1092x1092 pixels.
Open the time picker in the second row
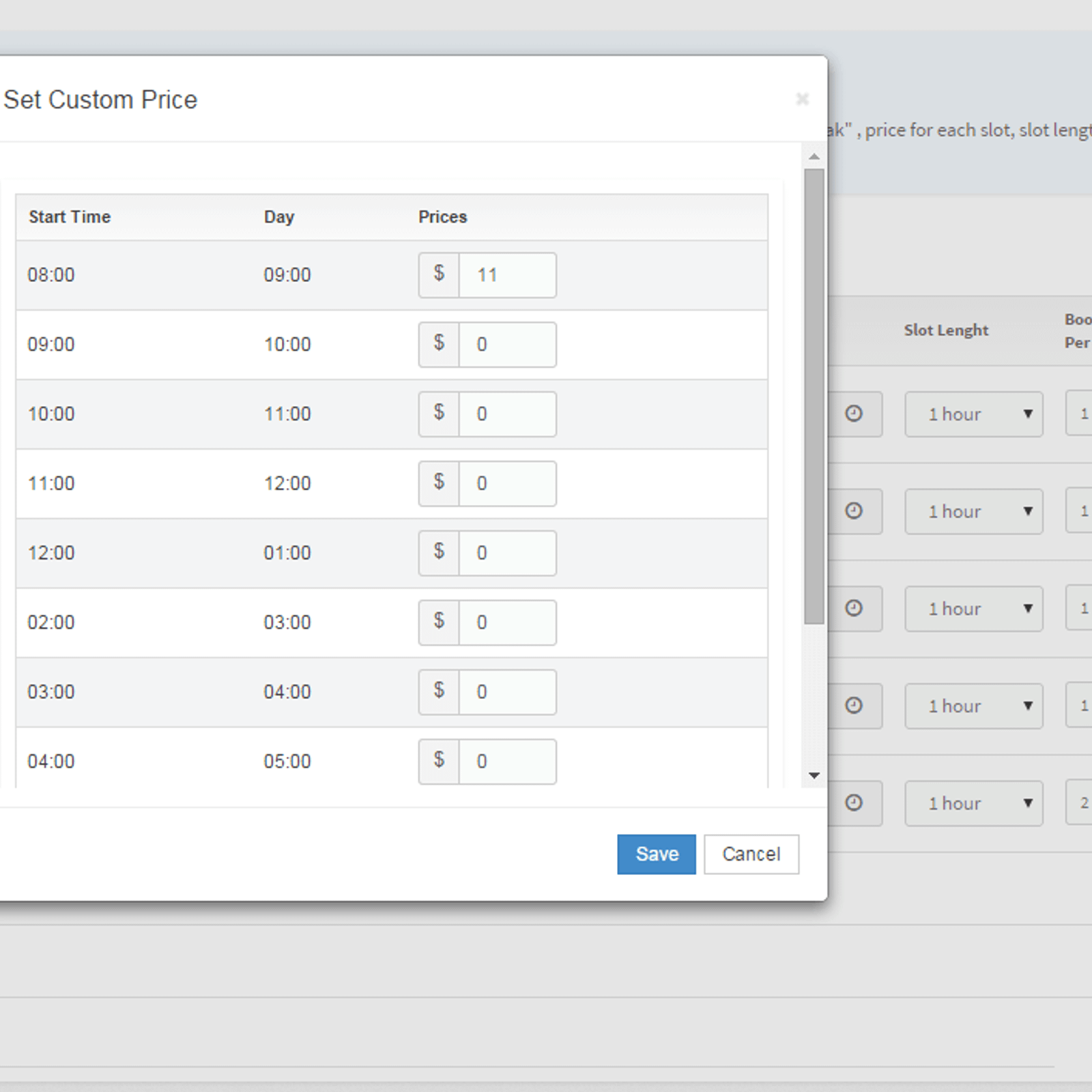[855, 511]
